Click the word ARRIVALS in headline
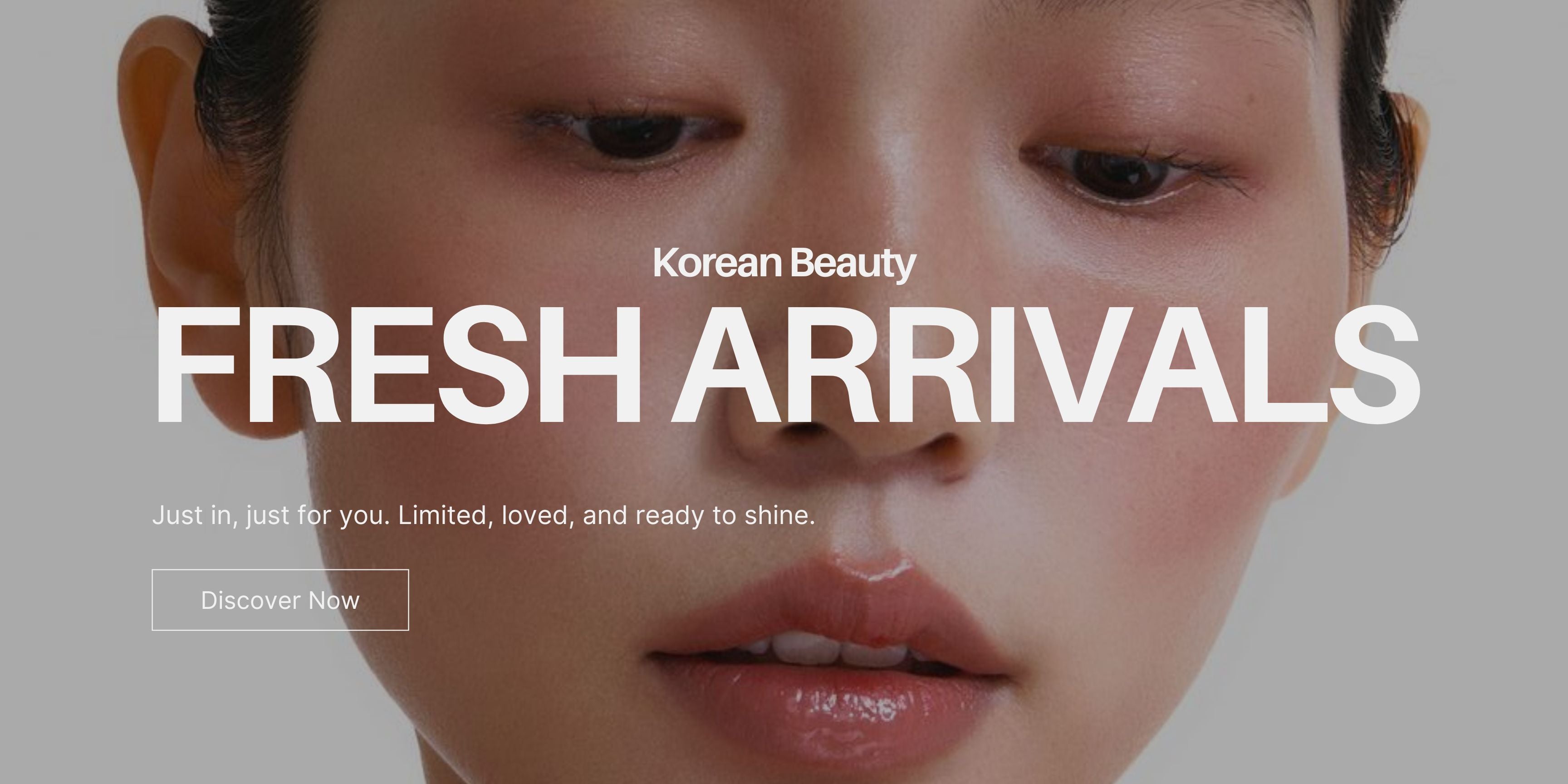The width and height of the screenshot is (1568, 784). (x=1046, y=365)
